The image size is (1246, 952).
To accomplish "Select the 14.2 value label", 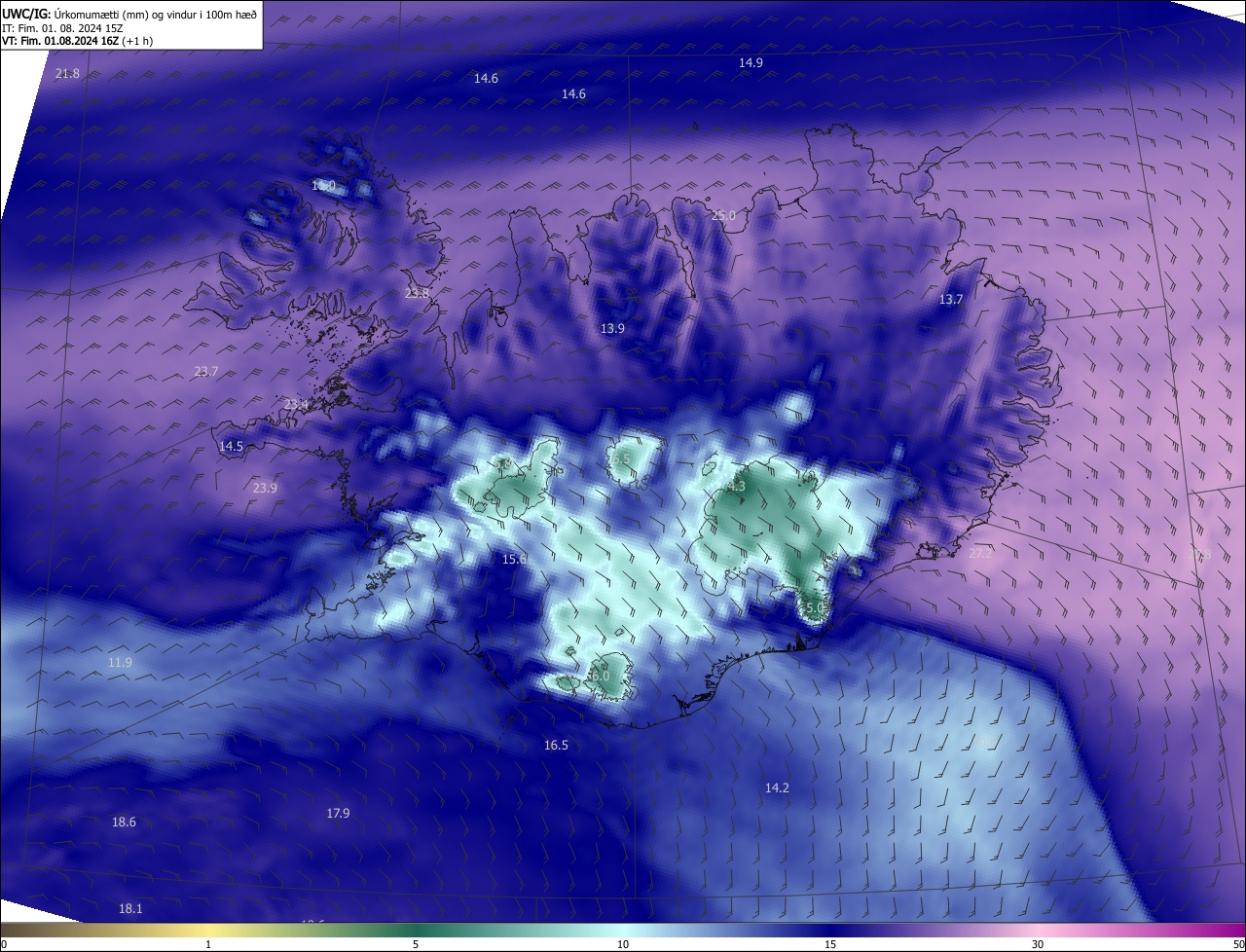I will pos(777,787).
